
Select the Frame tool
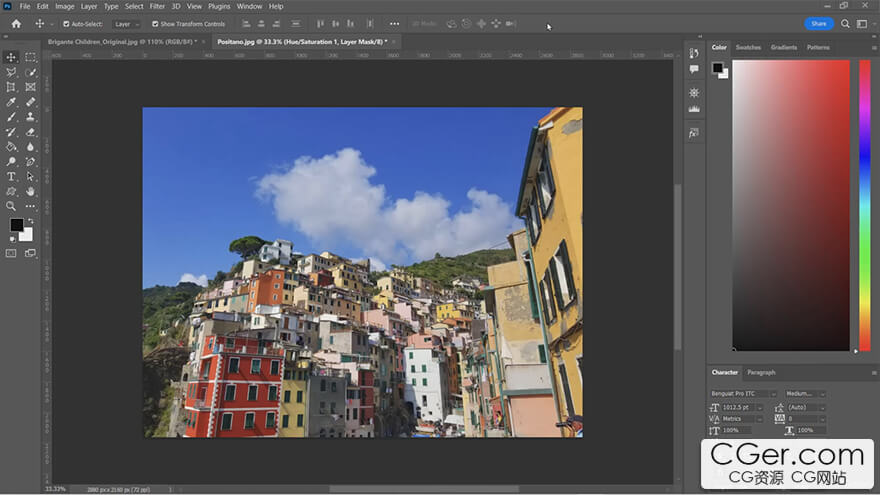tap(30, 87)
